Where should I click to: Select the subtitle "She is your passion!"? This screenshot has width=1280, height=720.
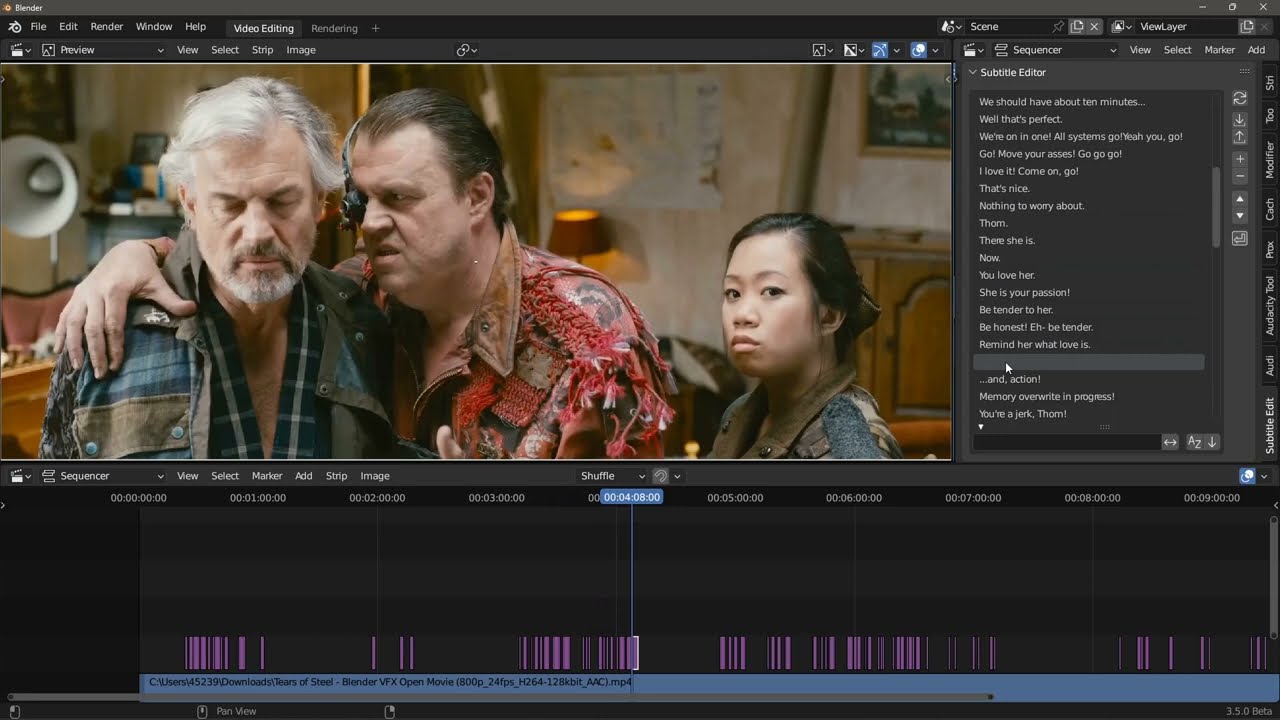click(1089, 293)
